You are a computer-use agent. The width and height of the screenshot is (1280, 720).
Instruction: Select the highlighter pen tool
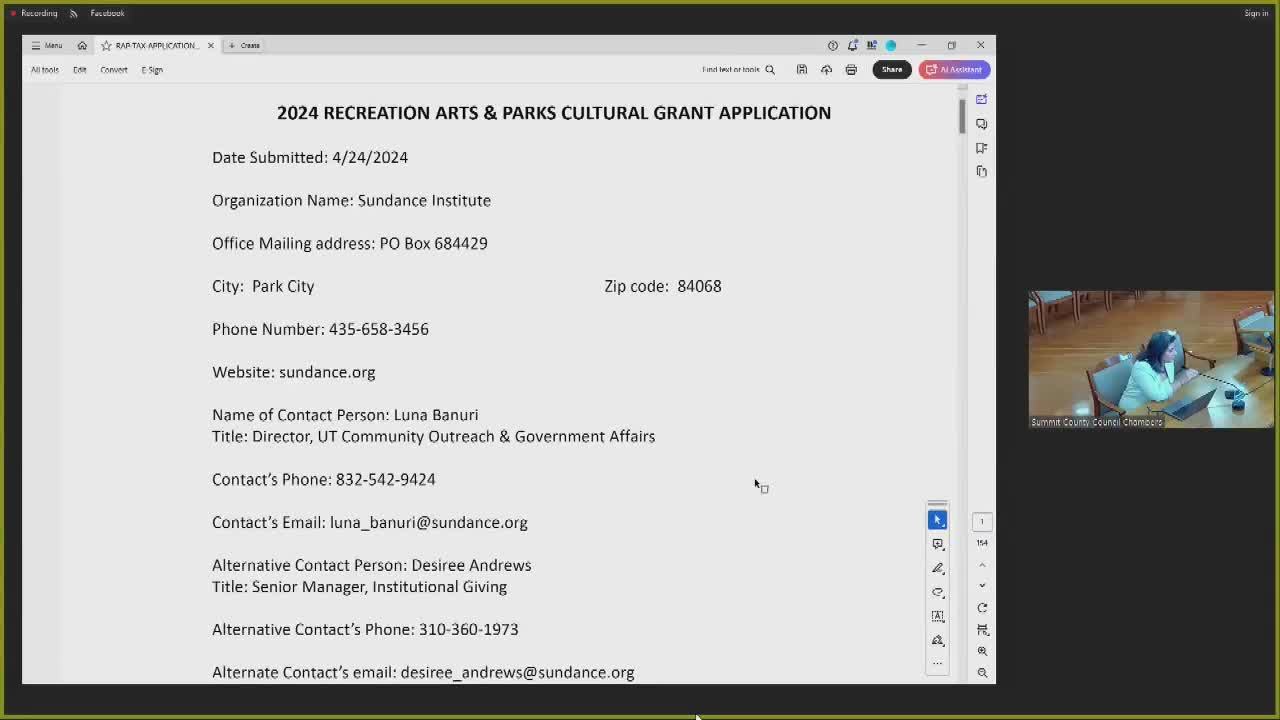click(x=937, y=568)
